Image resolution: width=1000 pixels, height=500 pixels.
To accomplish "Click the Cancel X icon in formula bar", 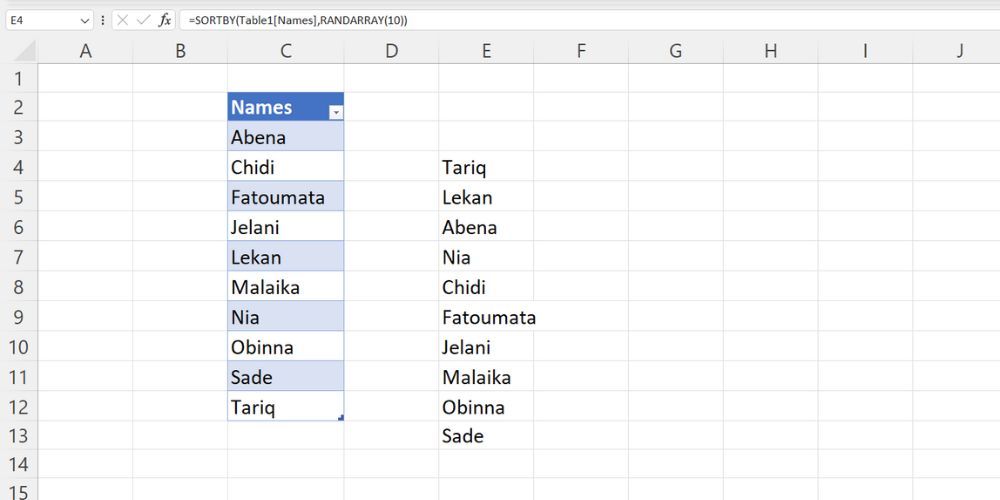I will (122, 20).
